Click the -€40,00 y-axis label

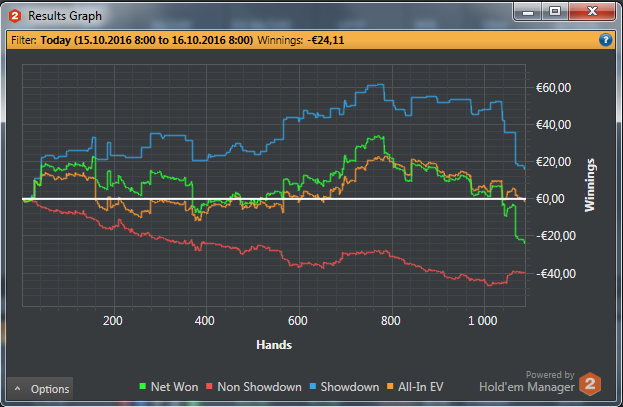point(556,273)
